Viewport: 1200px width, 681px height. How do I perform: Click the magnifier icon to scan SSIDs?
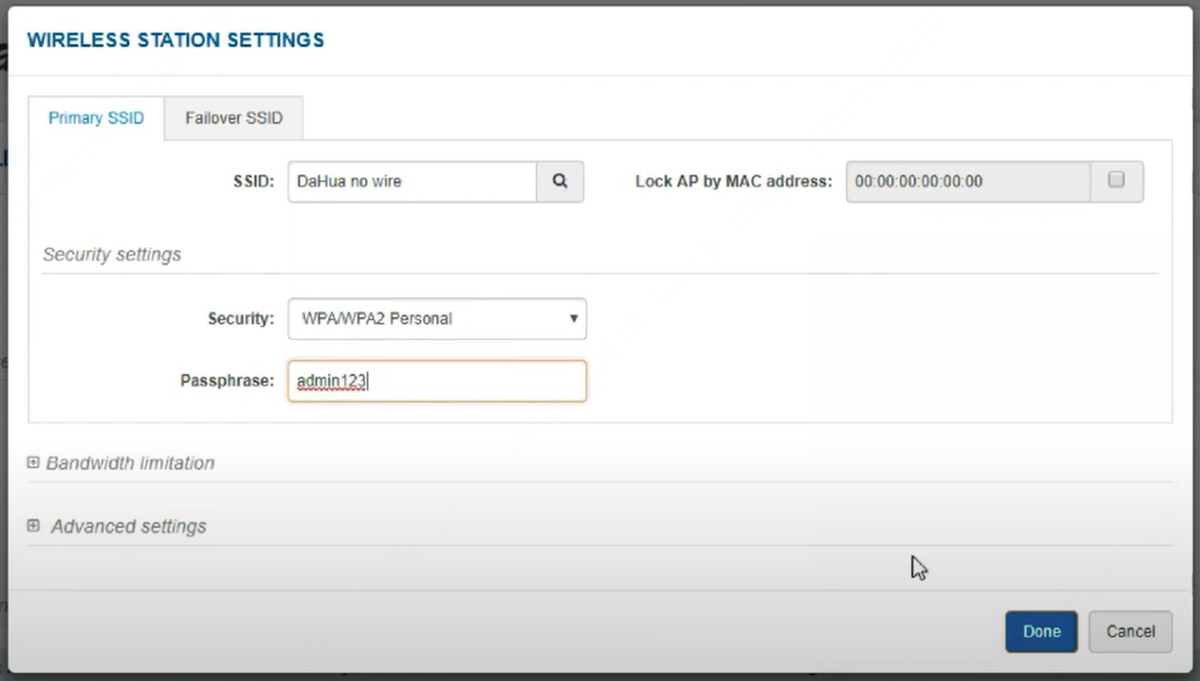coord(560,182)
